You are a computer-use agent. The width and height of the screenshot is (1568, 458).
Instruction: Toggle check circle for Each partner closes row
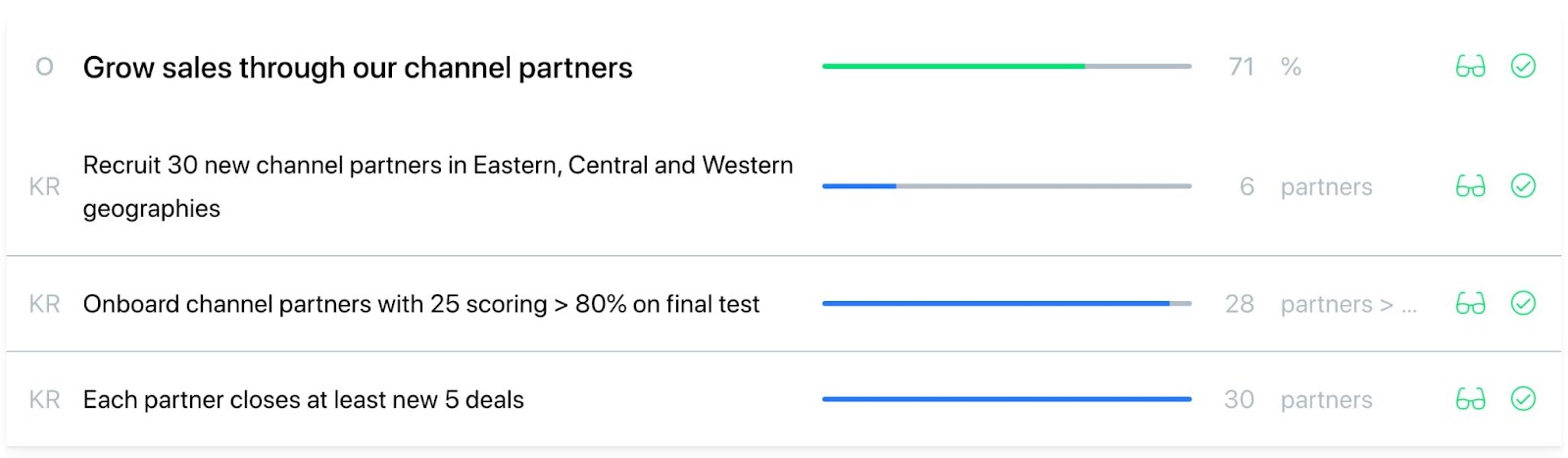click(1523, 399)
